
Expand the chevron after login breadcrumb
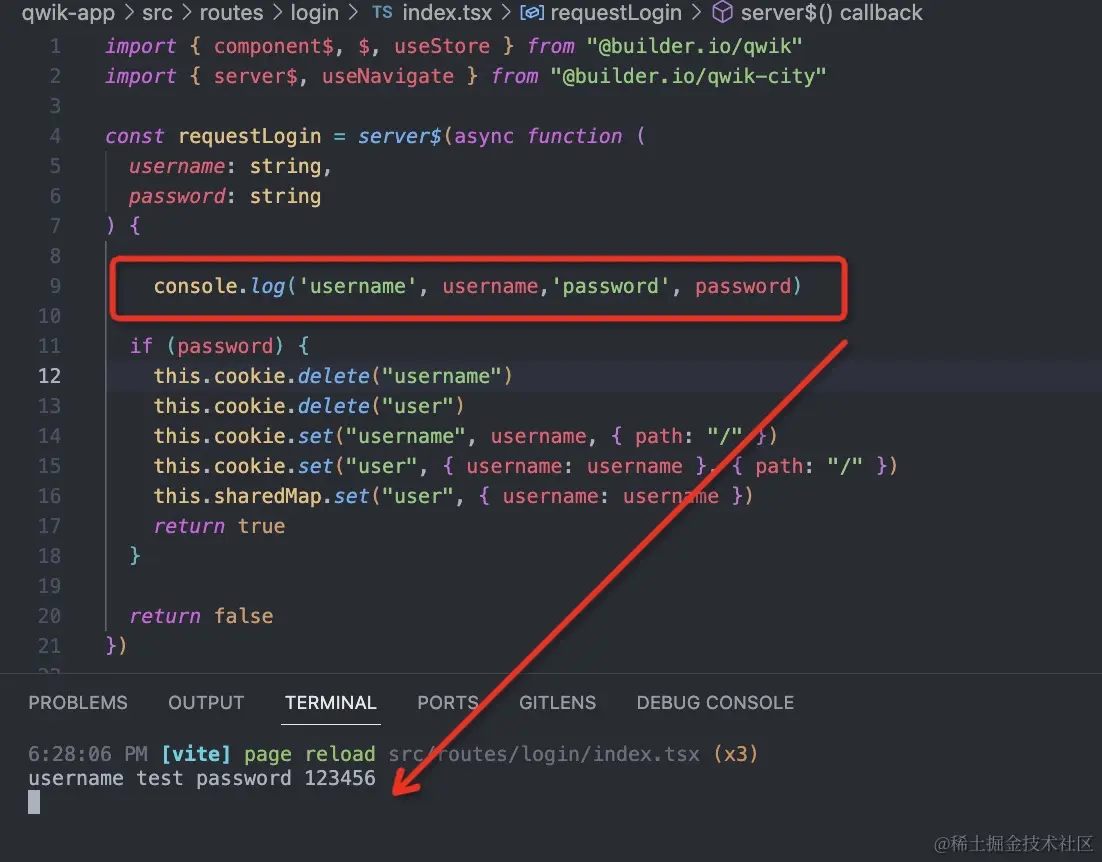[x=353, y=13]
